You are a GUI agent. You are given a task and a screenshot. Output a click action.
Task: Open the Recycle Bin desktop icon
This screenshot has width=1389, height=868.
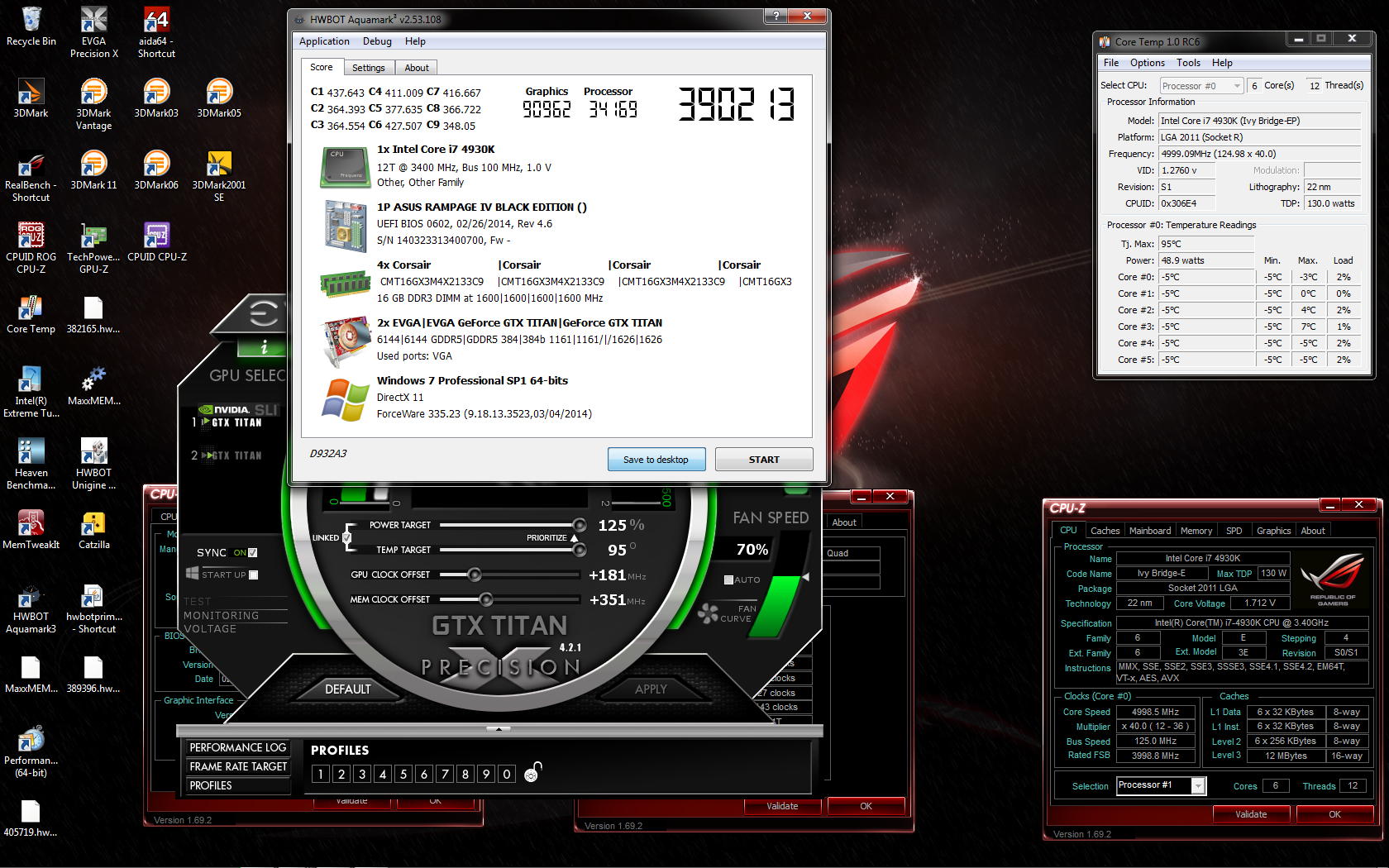click(x=31, y=26)
